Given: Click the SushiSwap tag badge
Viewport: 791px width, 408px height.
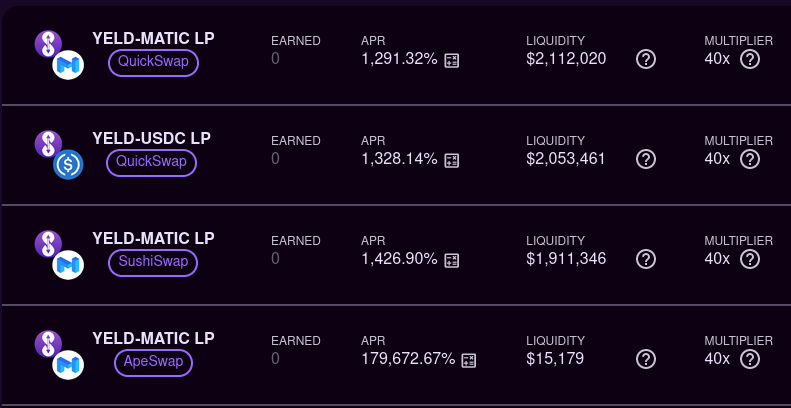Looking at the screenshot, I should coord(153,262).
